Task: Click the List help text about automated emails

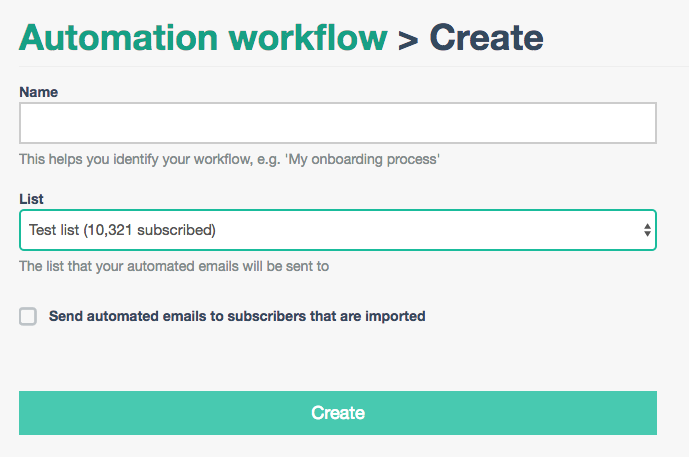Action: click(174, 266)
